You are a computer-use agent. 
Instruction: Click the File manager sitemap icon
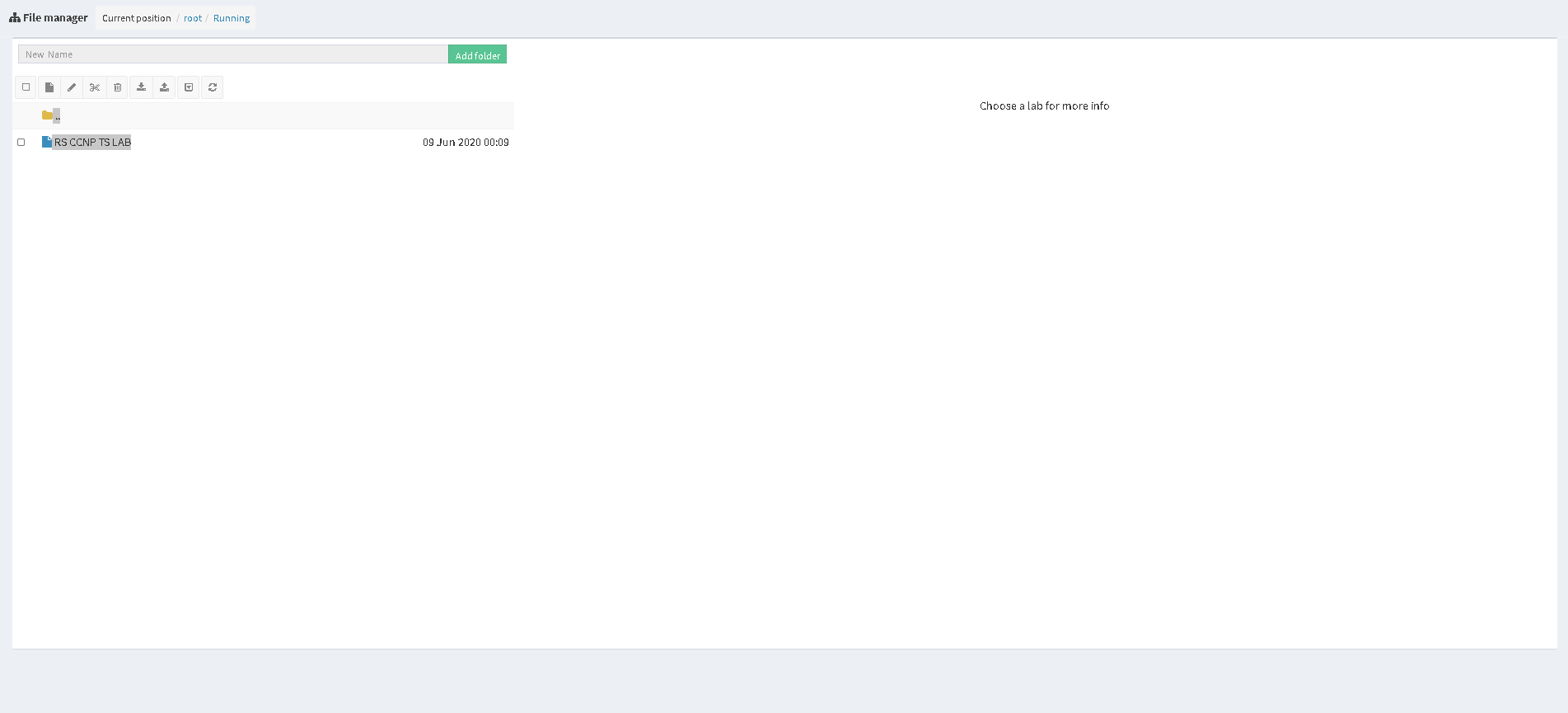[15, 17]
